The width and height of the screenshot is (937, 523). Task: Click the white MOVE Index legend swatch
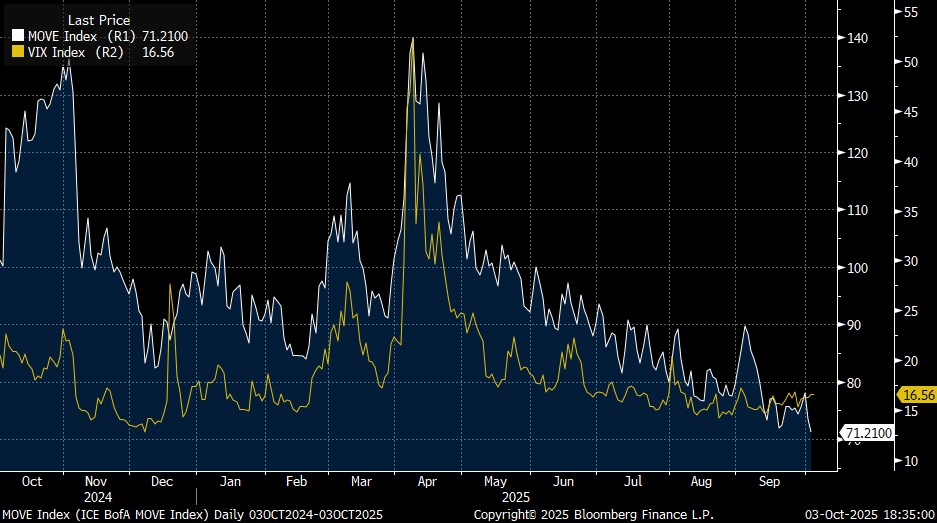[x=17, y=37]
